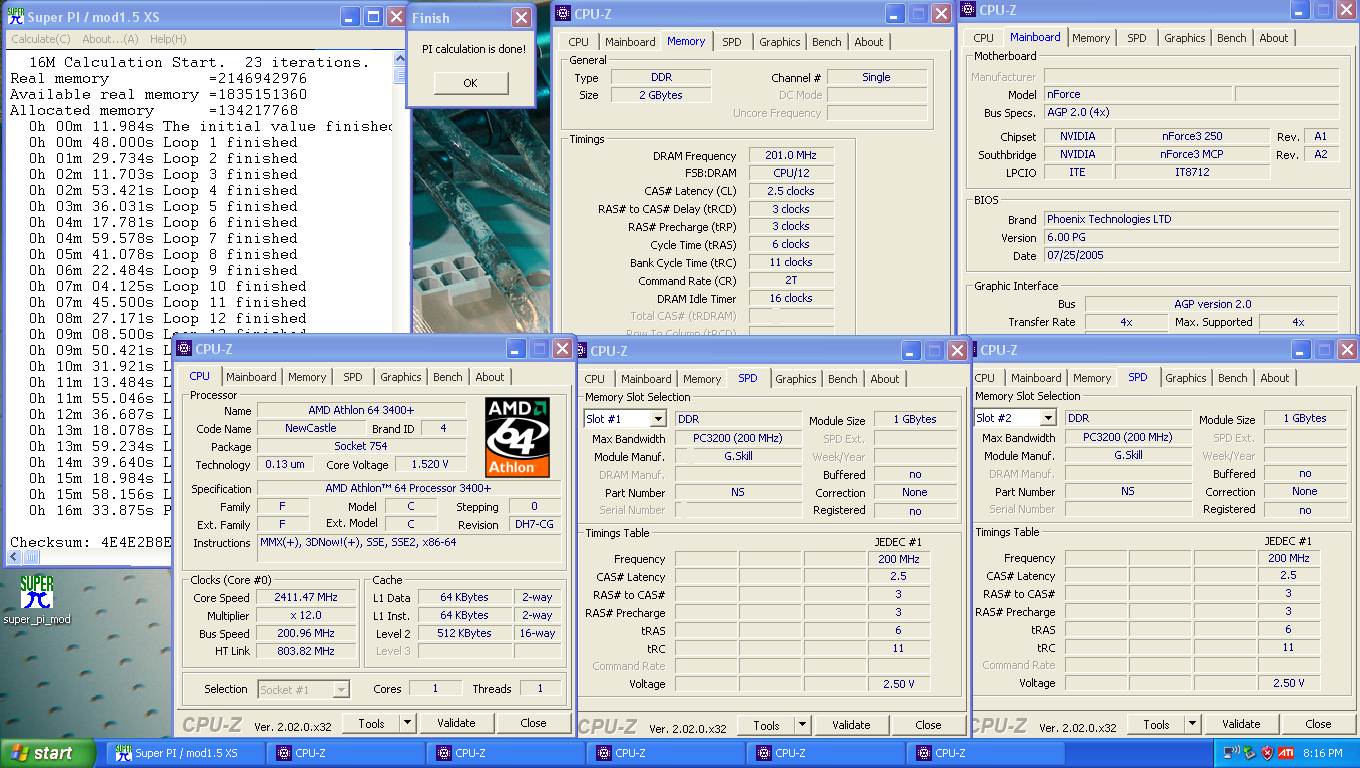Screen dimensions: 1360x768
Task: Click the Super PI title bar icon
Action: (x=17, y=17)
